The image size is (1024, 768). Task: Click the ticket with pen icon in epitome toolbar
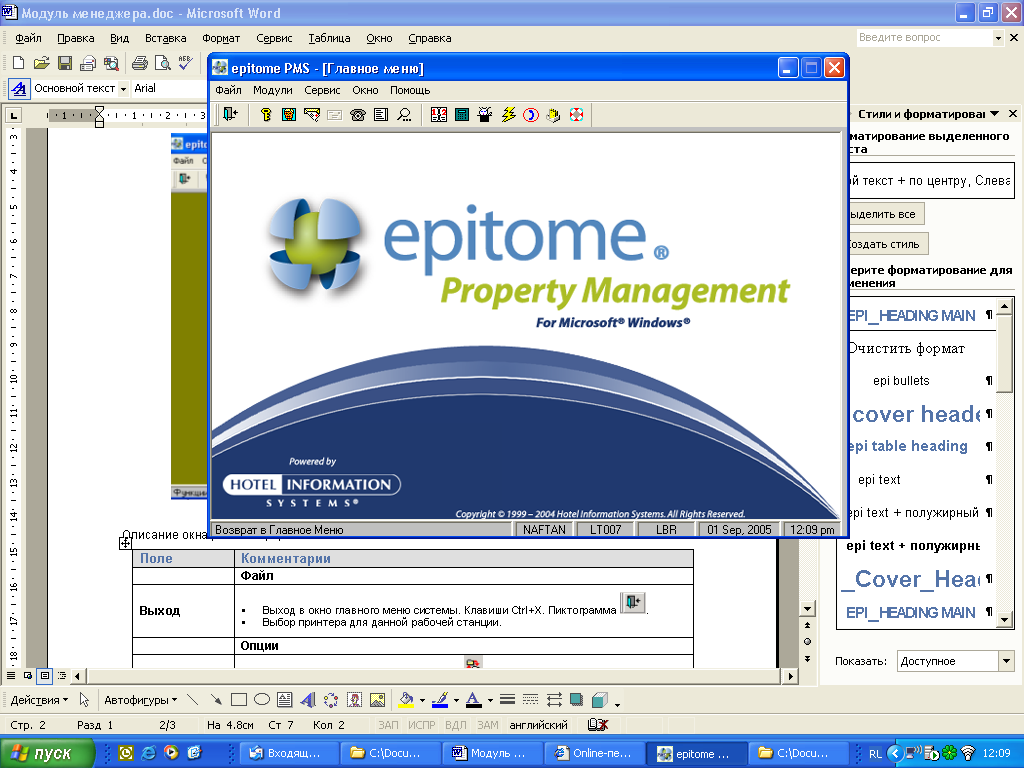(312, 115)
